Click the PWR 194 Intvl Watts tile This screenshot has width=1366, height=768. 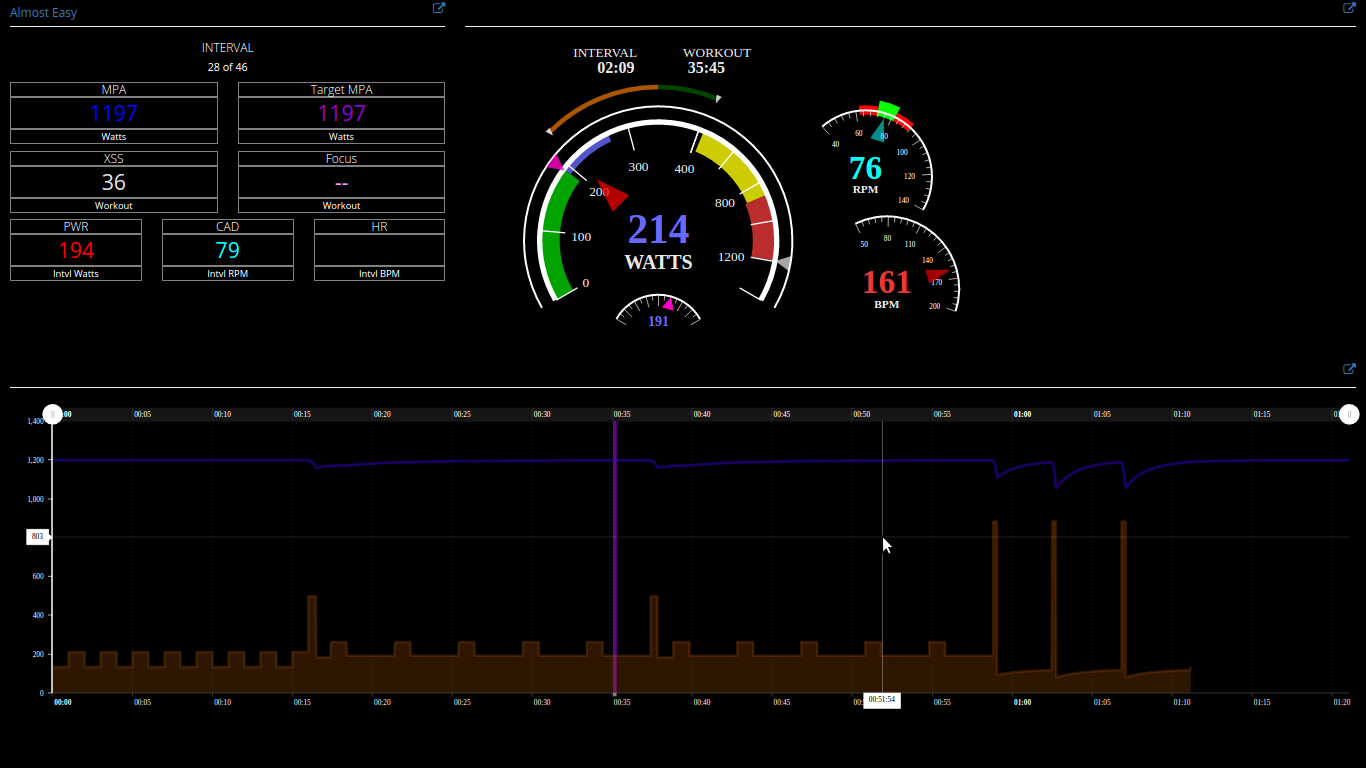coord(76,250)
